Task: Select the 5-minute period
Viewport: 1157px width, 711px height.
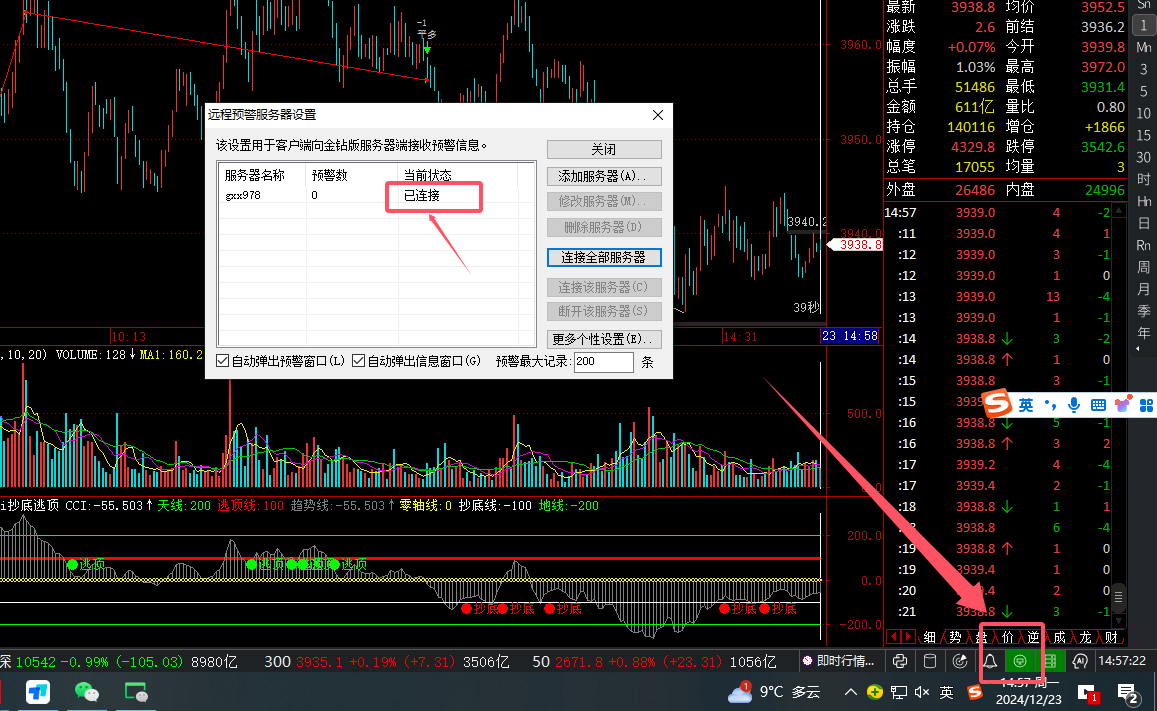Action: point(1144,91)
